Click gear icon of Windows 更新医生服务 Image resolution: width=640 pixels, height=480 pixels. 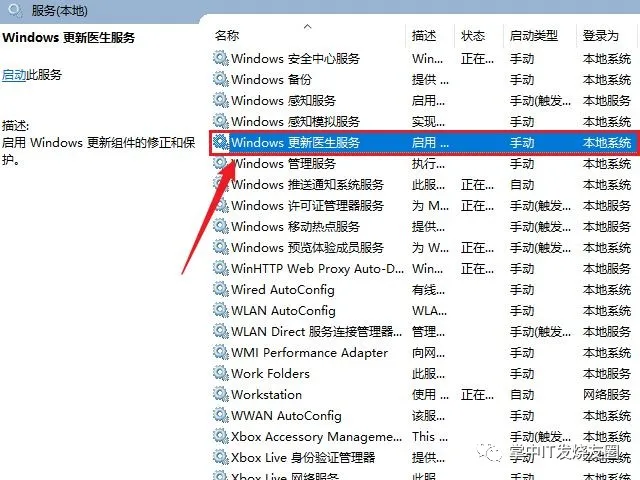coord(221,142)
